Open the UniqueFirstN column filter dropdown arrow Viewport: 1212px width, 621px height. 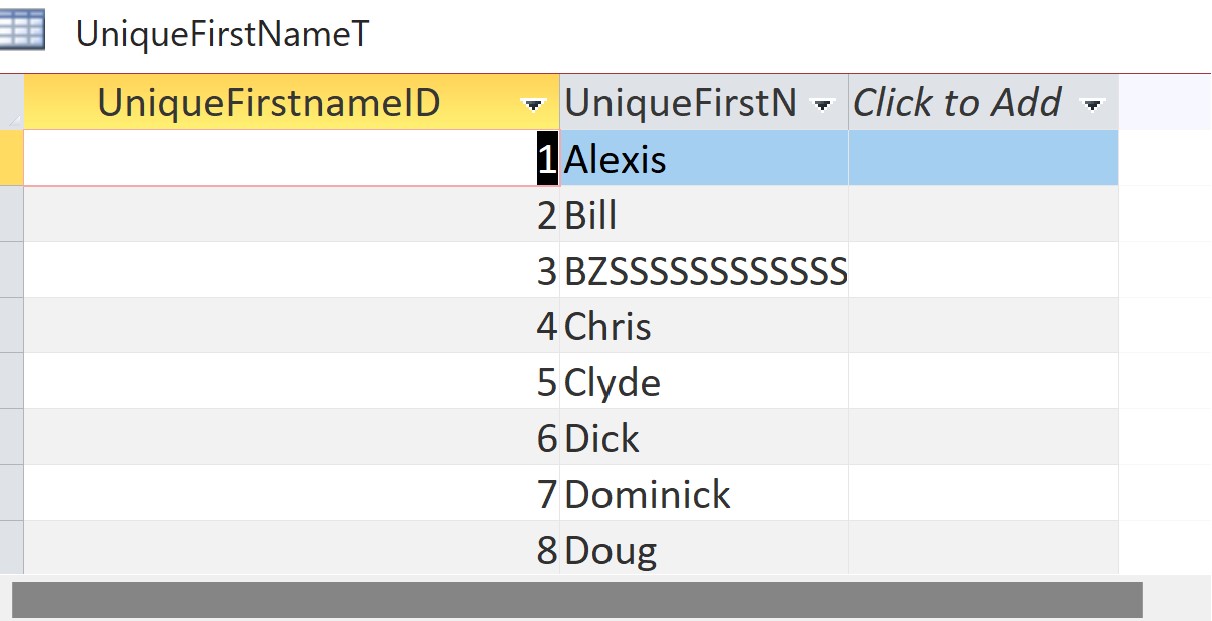coord(823,104)
